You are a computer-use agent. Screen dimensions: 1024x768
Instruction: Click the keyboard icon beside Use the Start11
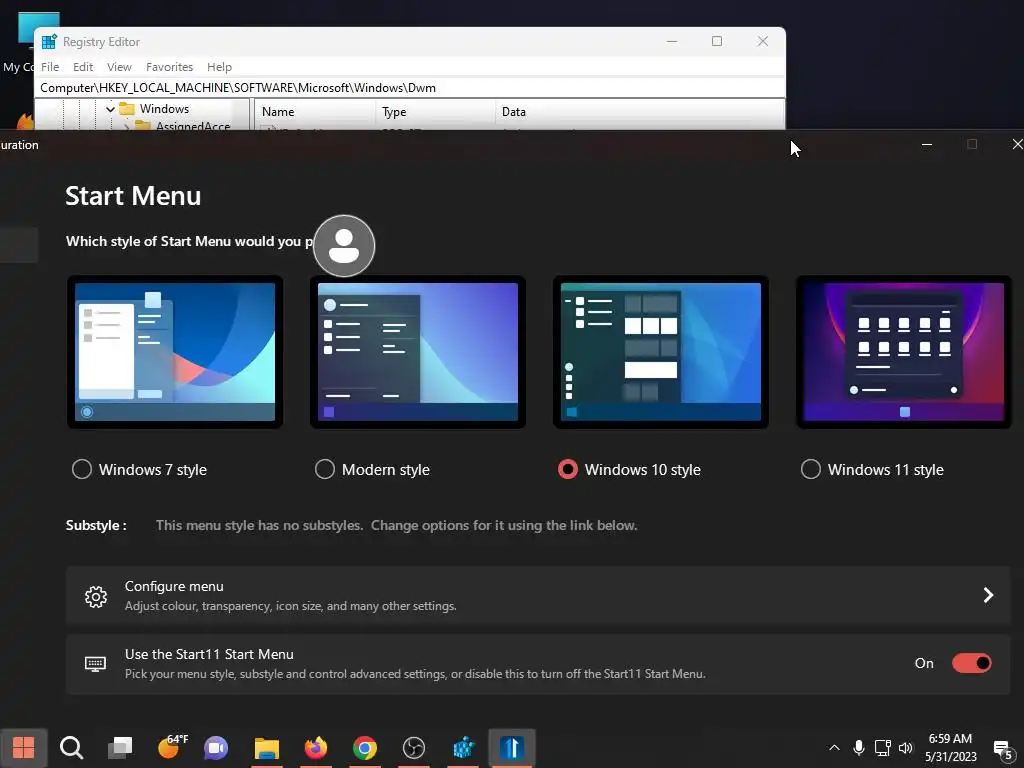pyautogui.click(x=95, y=664)
